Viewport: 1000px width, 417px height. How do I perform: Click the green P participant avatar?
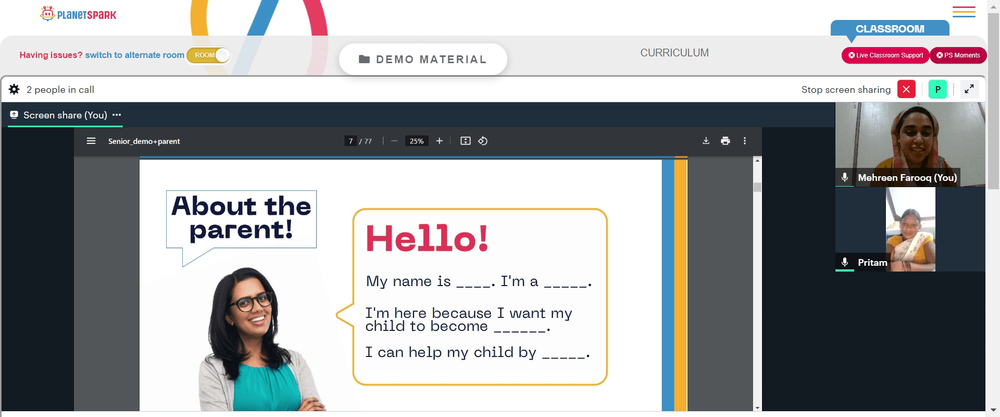click(x=938, y=89)
